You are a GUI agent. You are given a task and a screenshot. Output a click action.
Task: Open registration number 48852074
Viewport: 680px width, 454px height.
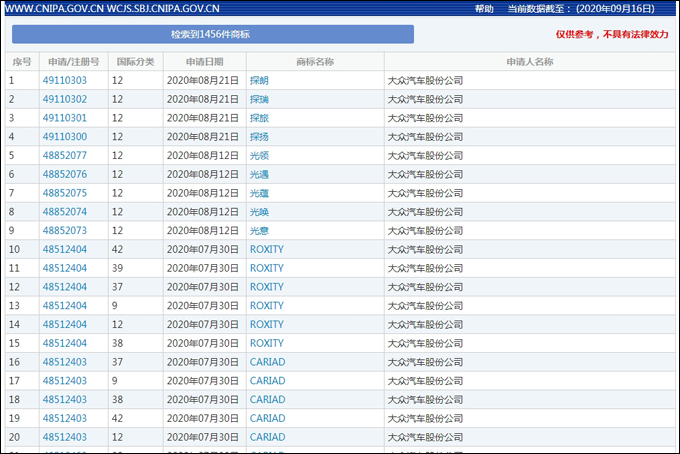[x=65, y=212]
